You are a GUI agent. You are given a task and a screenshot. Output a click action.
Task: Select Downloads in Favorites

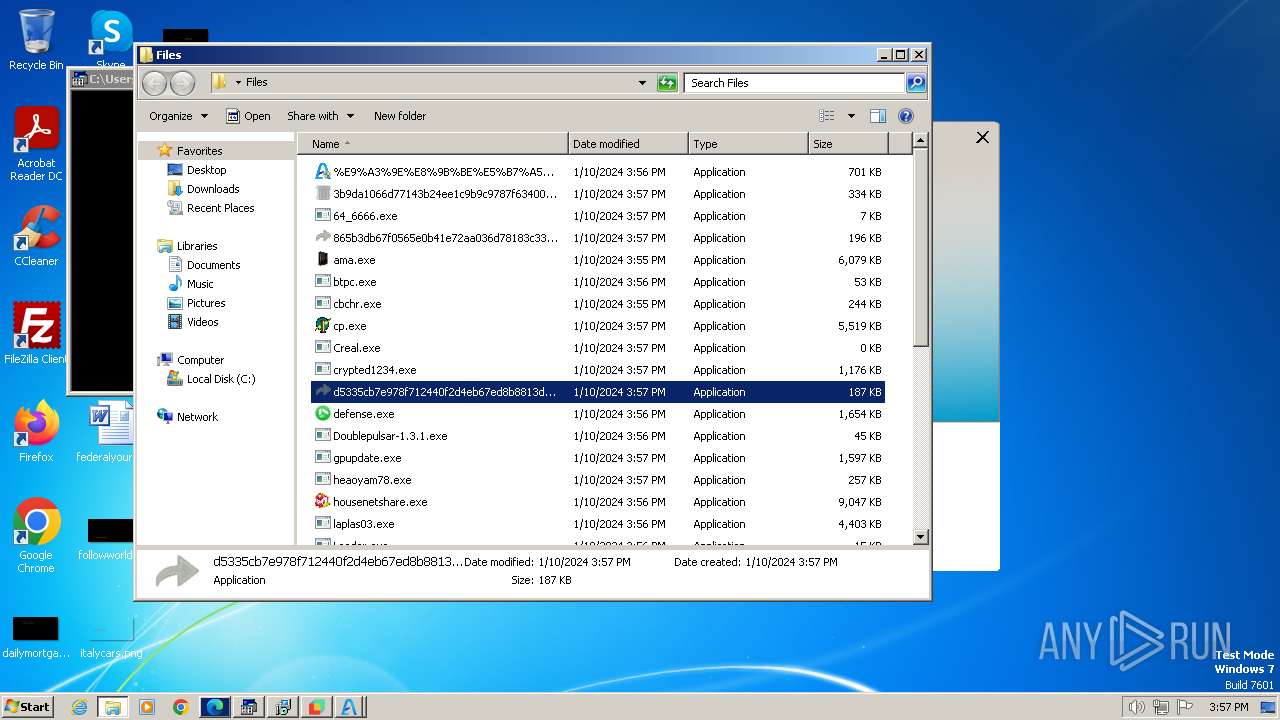pos(213,189)
